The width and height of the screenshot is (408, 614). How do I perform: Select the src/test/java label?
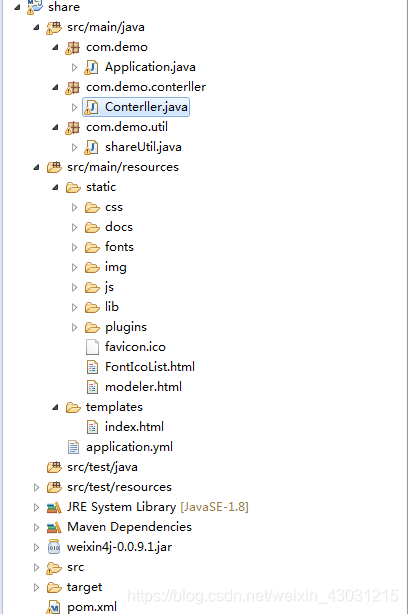click(102, 467)
